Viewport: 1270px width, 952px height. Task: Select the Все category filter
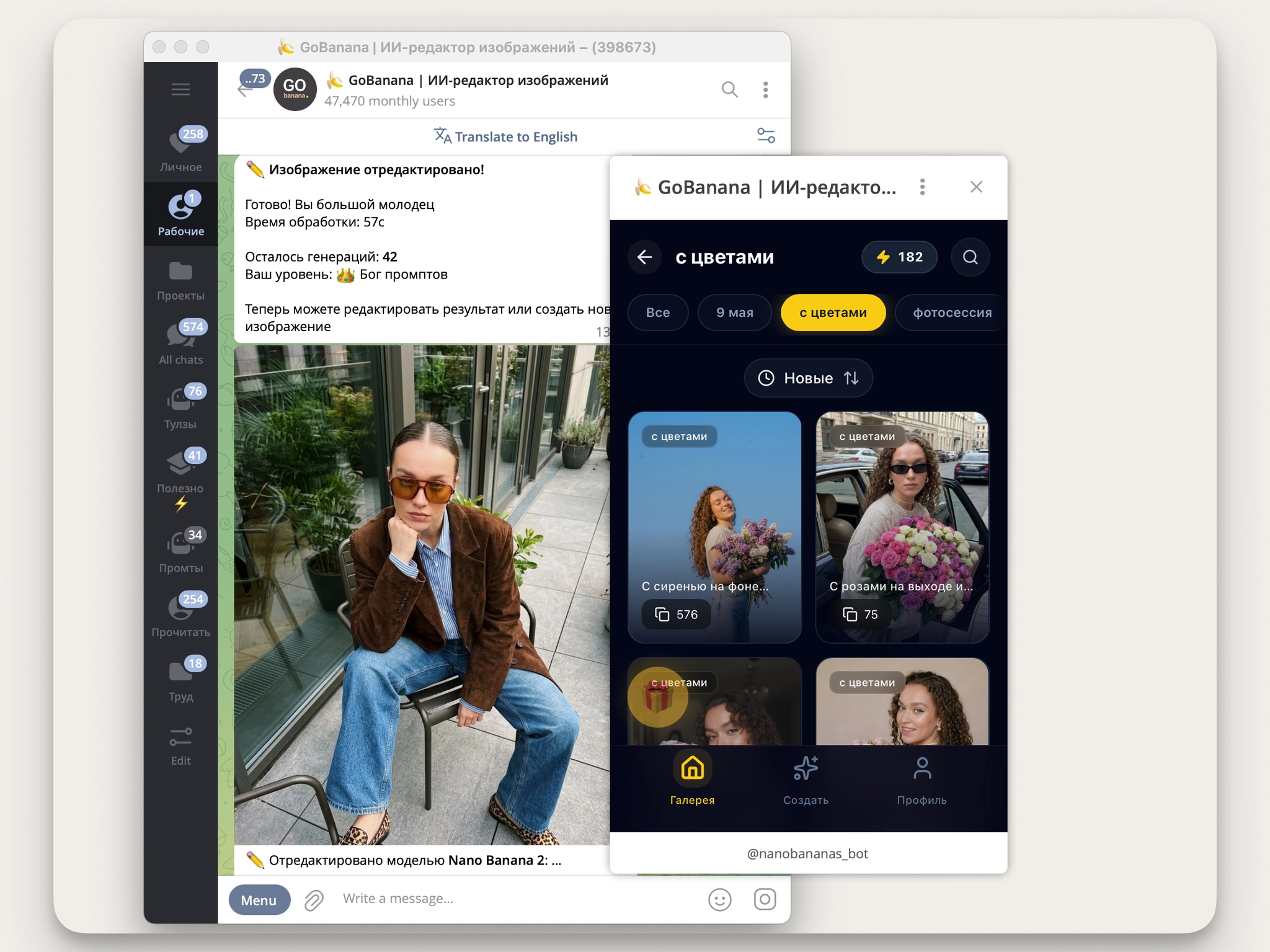pos(658,313)
